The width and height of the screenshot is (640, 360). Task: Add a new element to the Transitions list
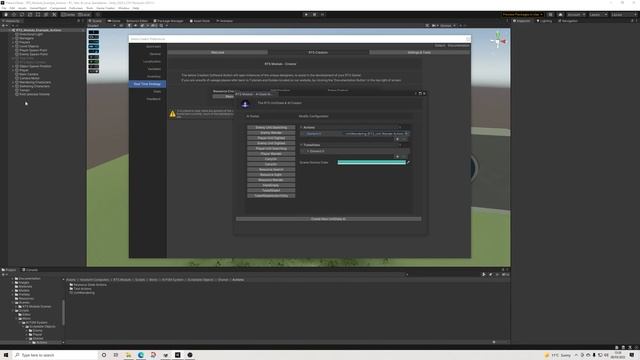point(397,157)
